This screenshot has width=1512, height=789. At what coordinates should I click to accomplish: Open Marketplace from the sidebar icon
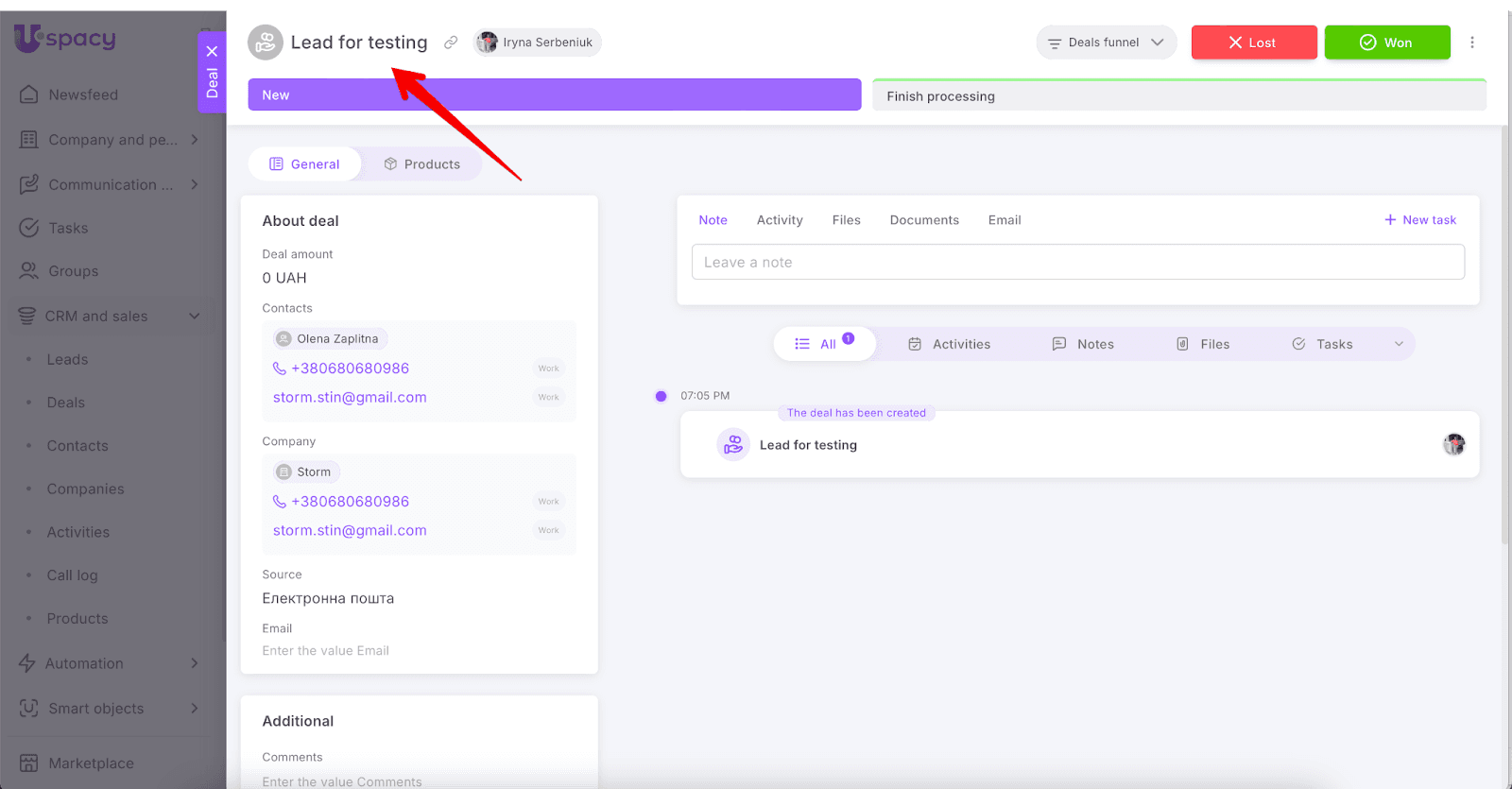click(29, 763)
